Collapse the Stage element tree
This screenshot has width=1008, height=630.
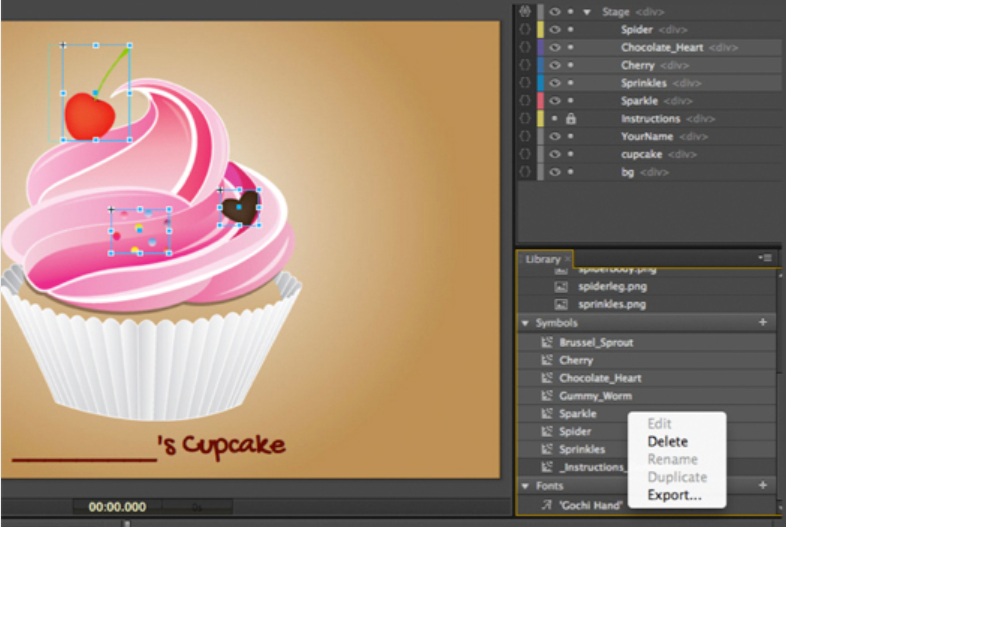pos(587,12)
